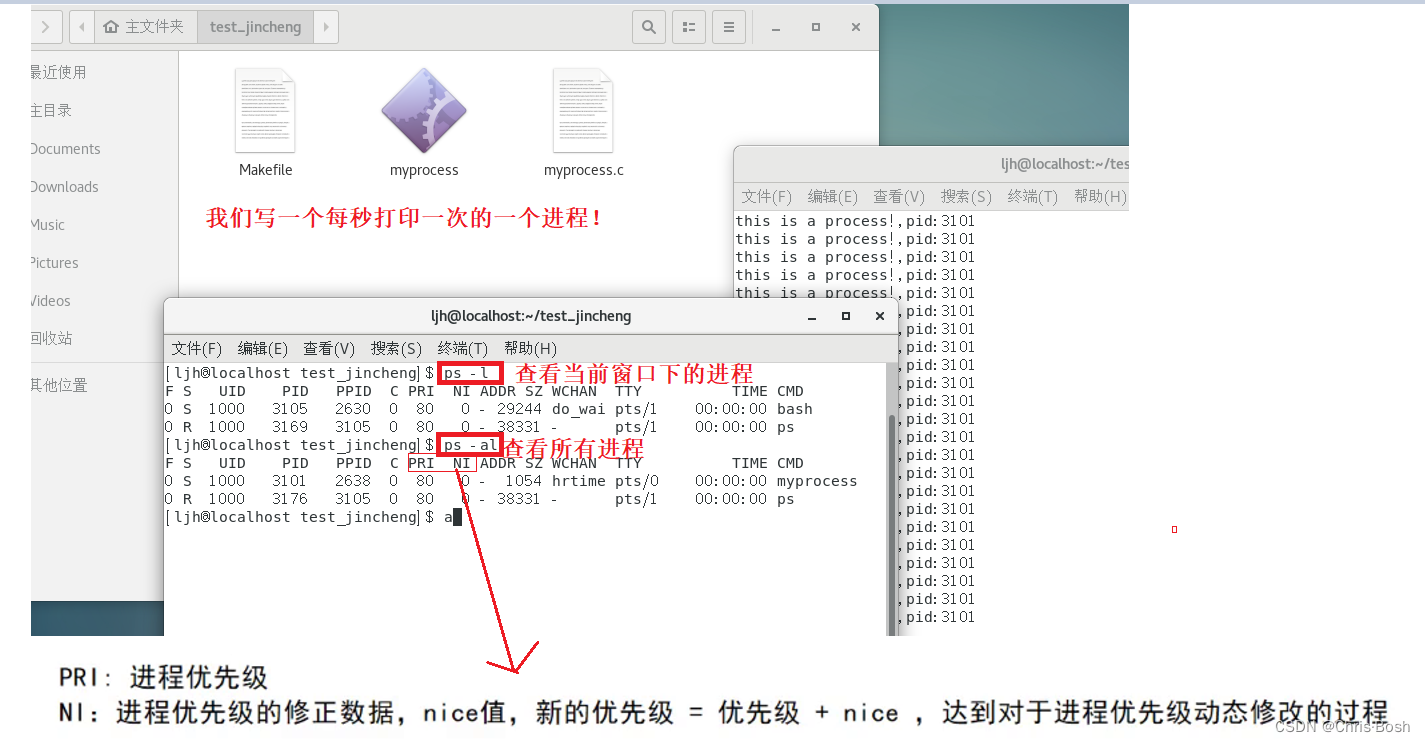The width and height of the screenshot is (1425, 742).
Task: Click the search icon in file manager
Action: point(649,27)
